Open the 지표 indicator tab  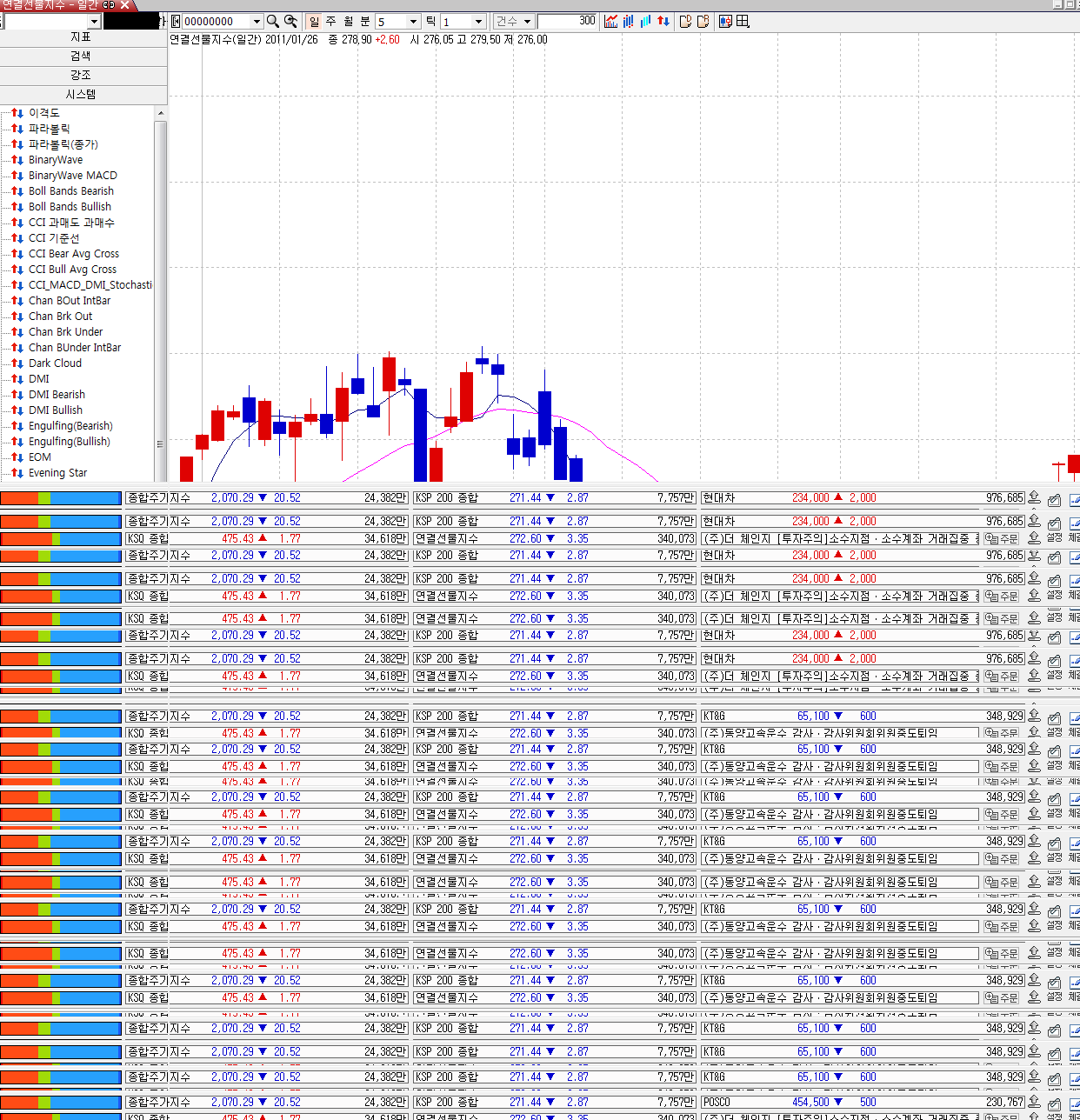(x=81, y=37)
